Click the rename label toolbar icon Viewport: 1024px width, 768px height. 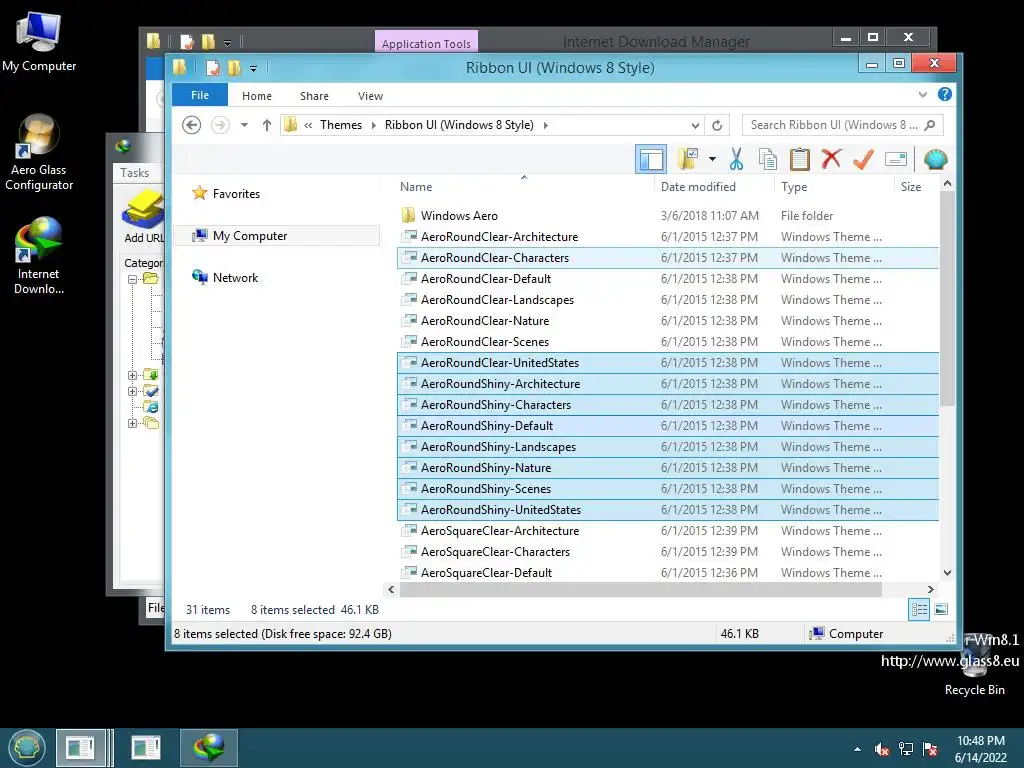pyautogui.click(x=895, y=159)
